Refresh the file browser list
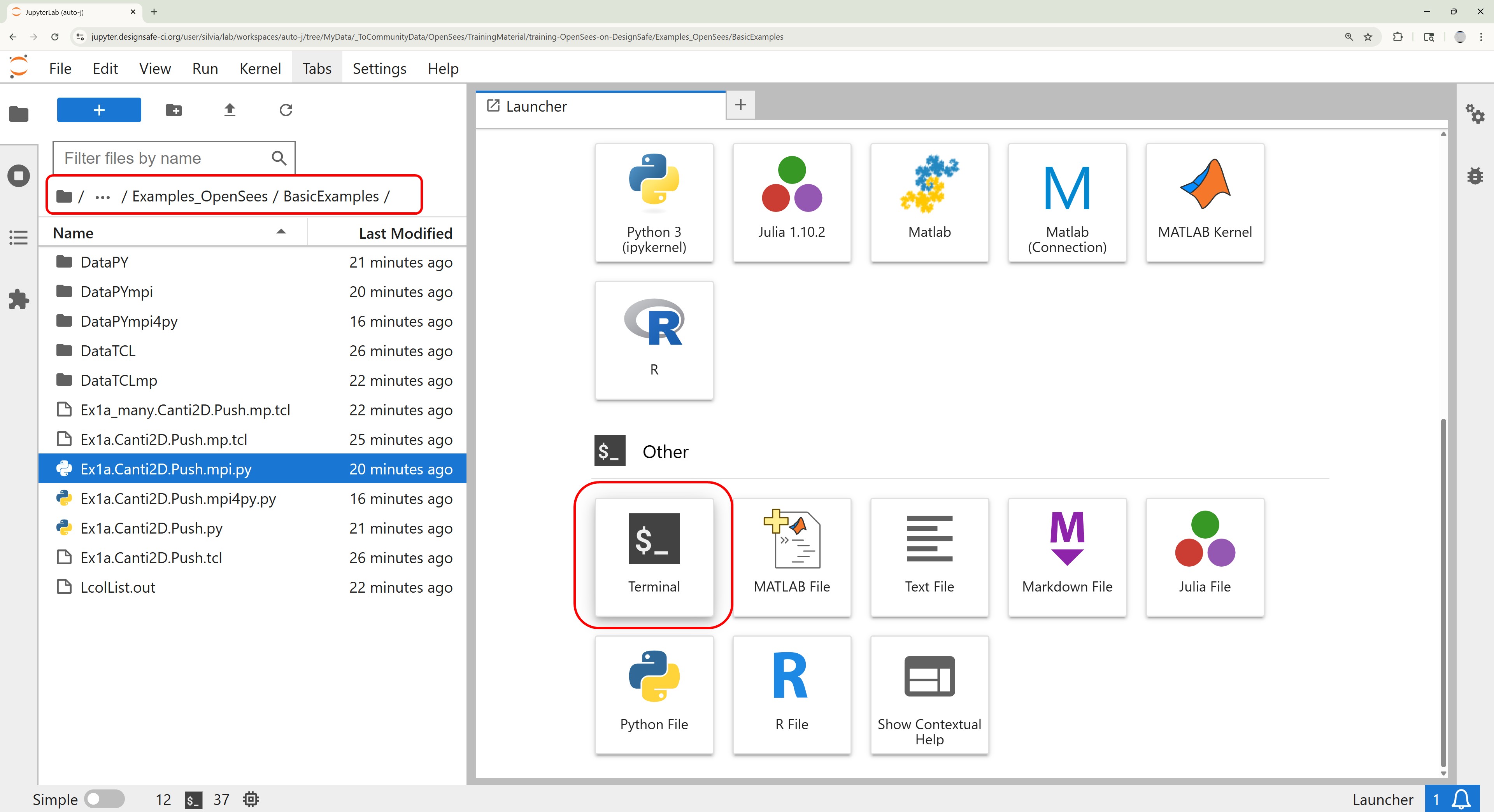Screen dimensions: 1494x812 [x=285, y=110]
